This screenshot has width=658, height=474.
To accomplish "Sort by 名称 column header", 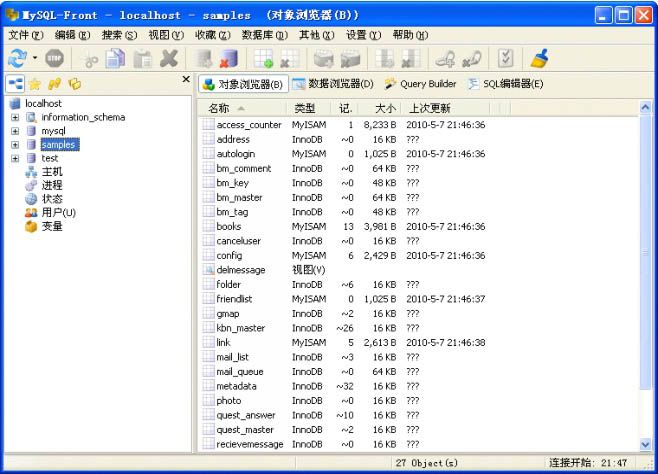I will [x=243, y=108].
